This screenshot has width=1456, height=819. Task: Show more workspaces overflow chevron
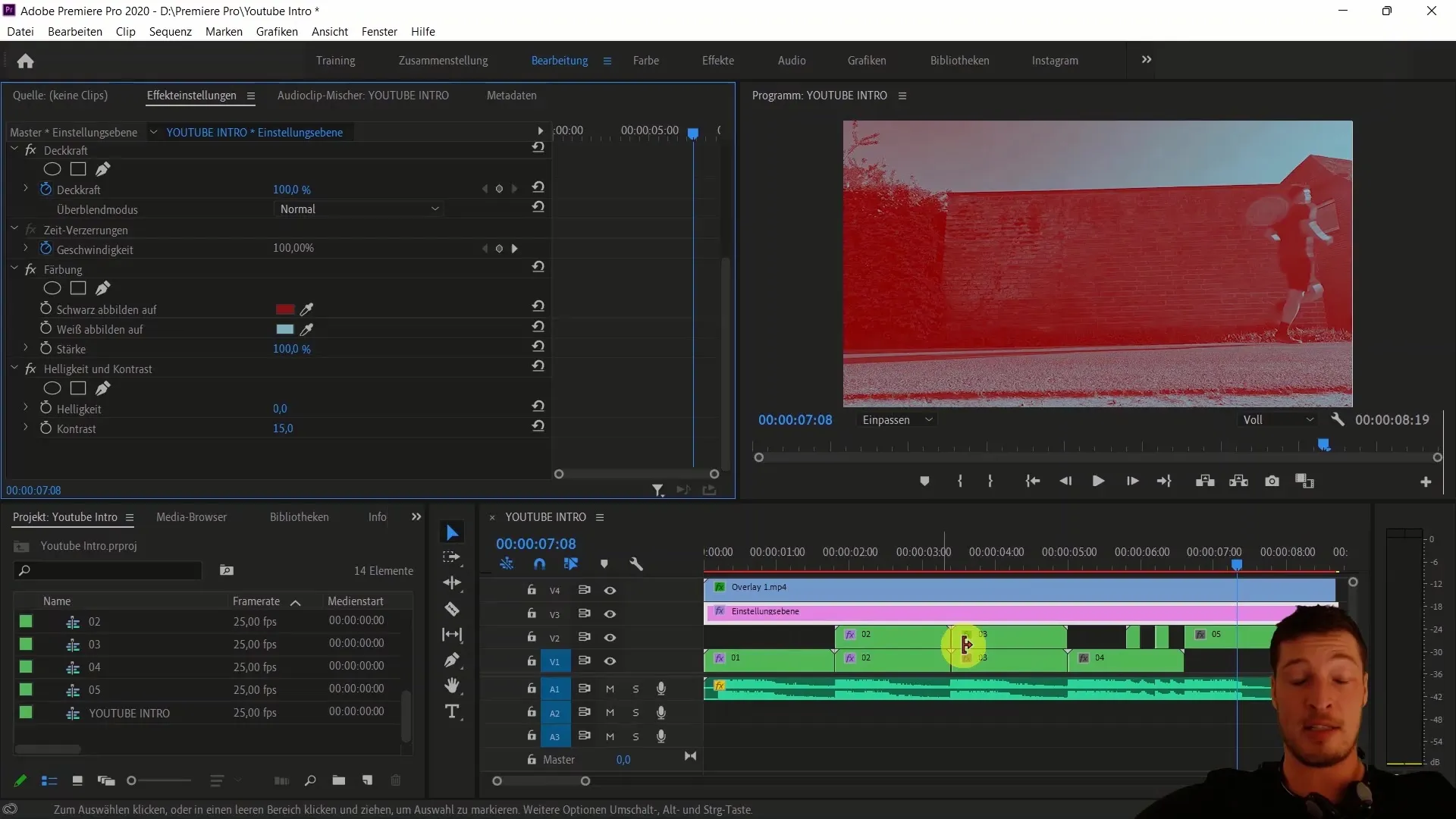tap(1147, 60)
